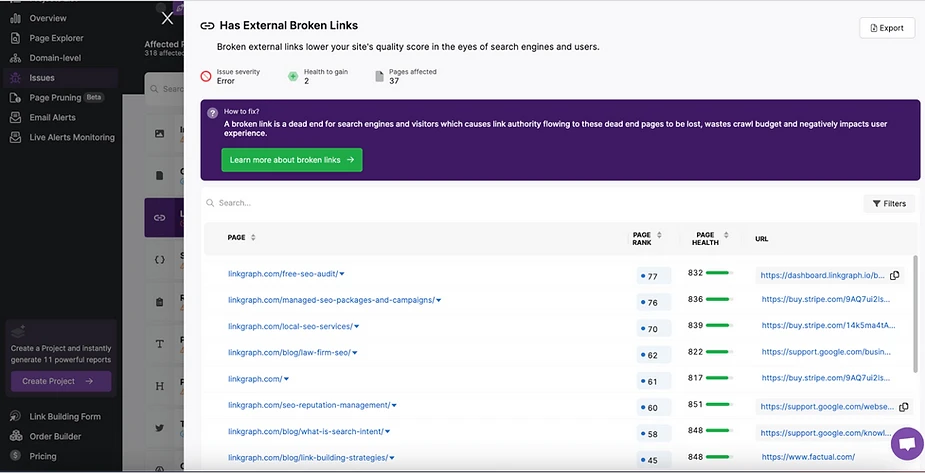Viewport: 925px width, 473px height.
Task: Open Order Builder
Action: pyautogui.click(x=55, y=436)
